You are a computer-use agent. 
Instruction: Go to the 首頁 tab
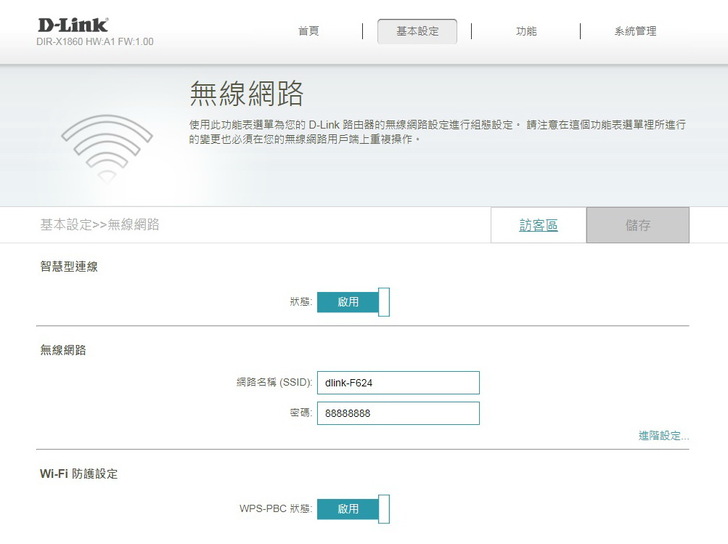coord(308,31)
